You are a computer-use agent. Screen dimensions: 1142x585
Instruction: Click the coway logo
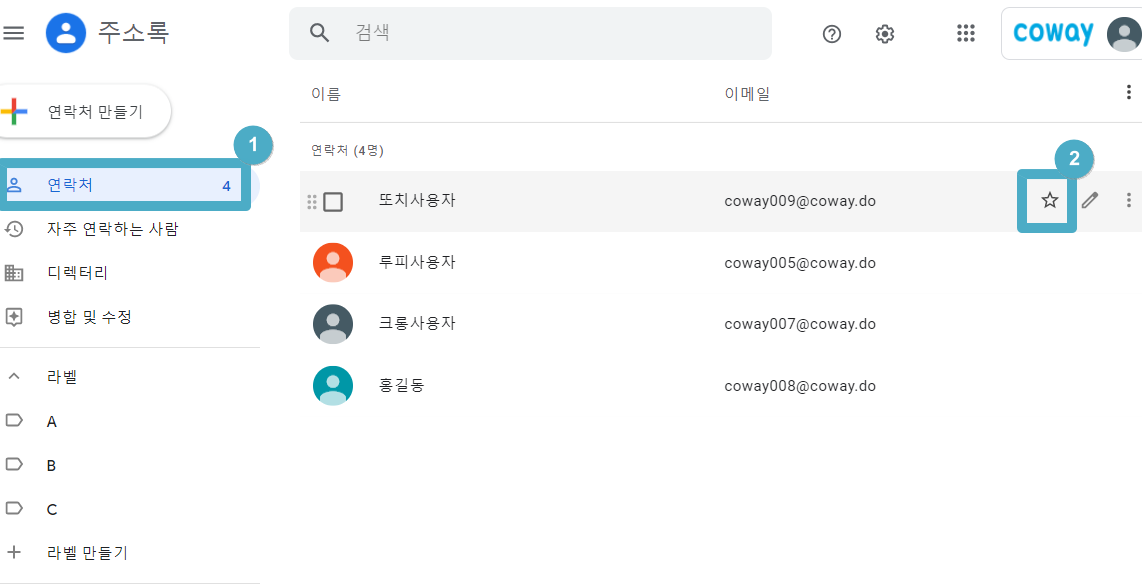click(x=1053, y=33)
